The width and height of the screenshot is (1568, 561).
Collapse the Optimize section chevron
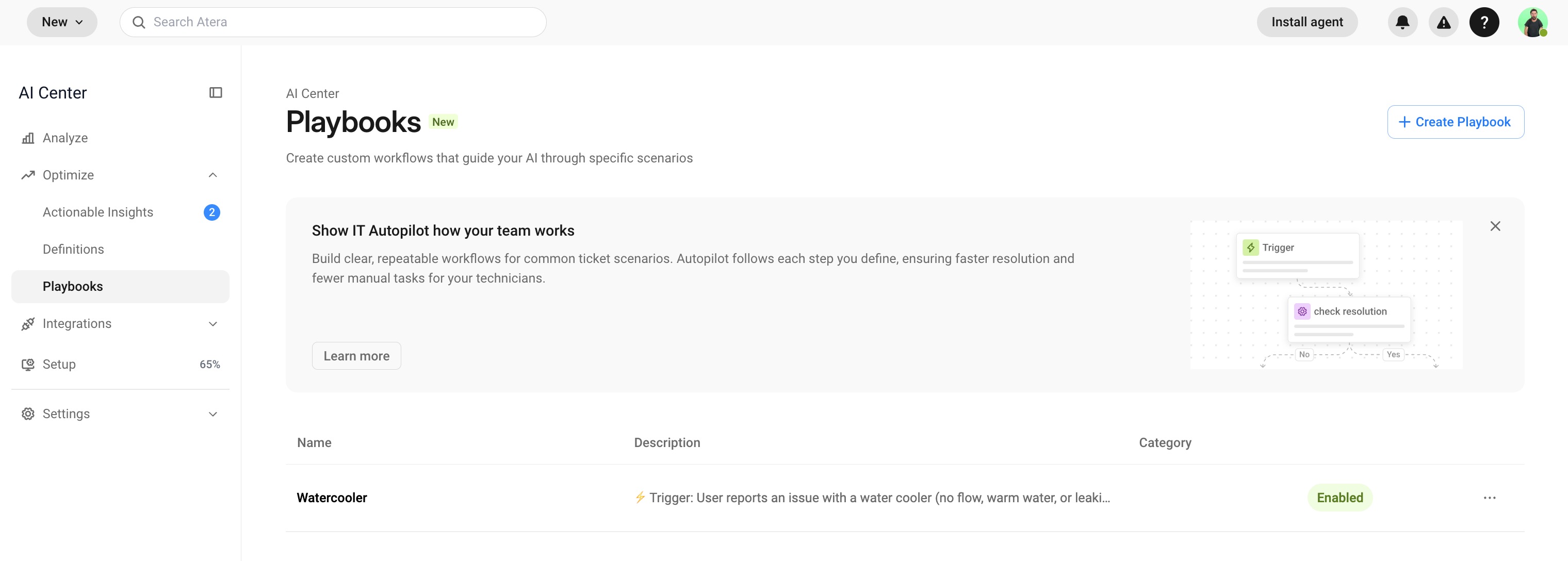click(213, 175)
